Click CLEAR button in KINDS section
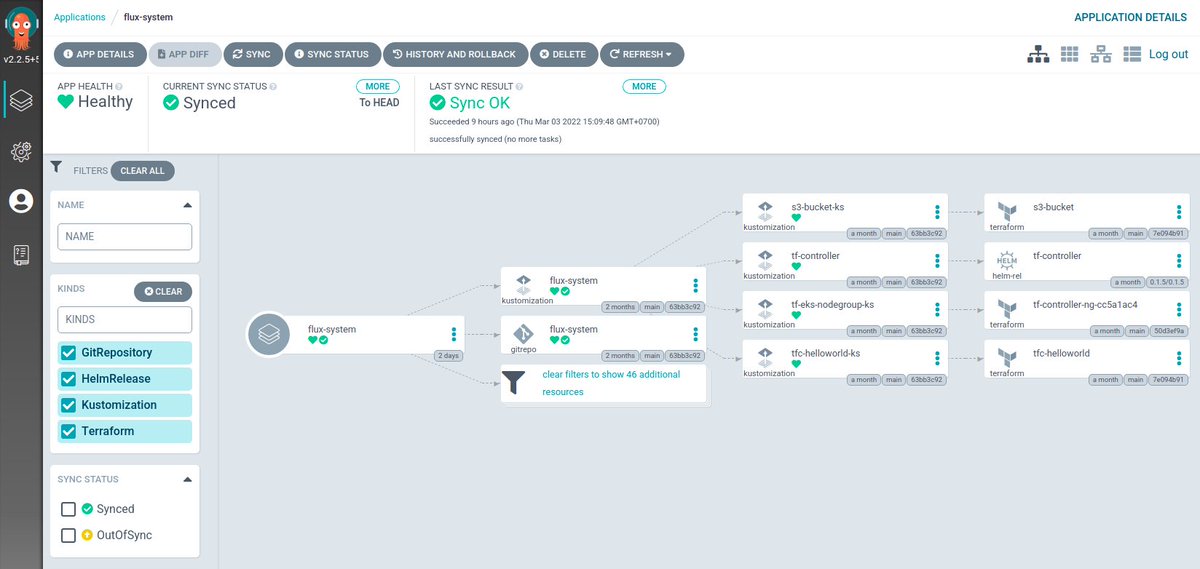1200x569 pixels. point(163,291)
